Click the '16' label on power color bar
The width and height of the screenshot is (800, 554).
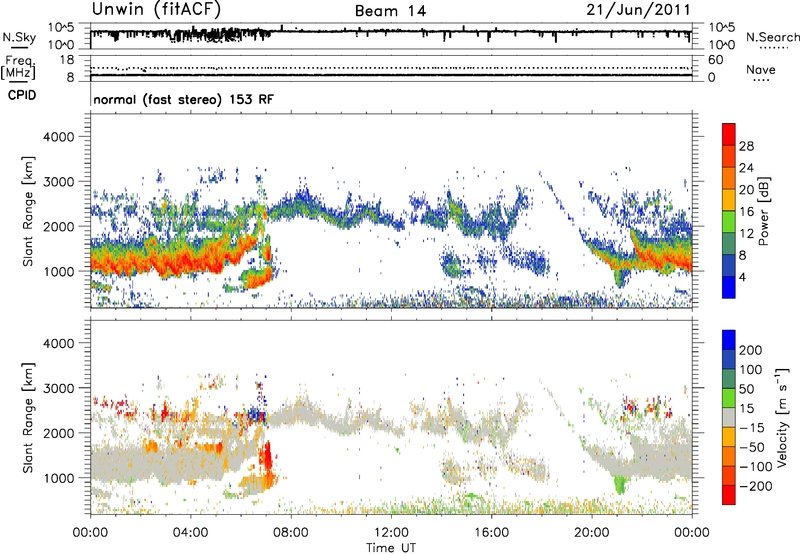pos(746,212)
